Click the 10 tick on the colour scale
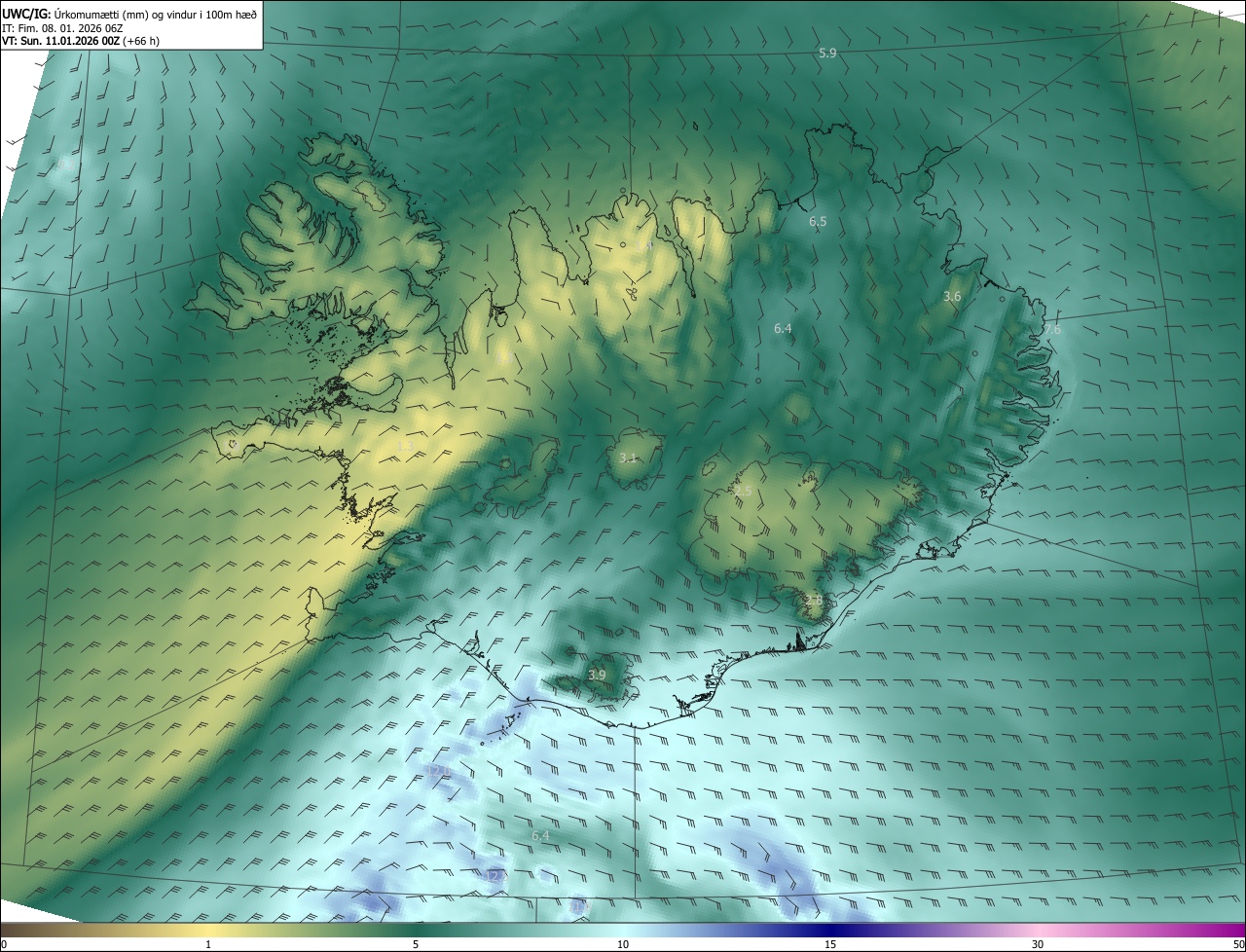This screenshot has width=1246, height=952. 623,944
